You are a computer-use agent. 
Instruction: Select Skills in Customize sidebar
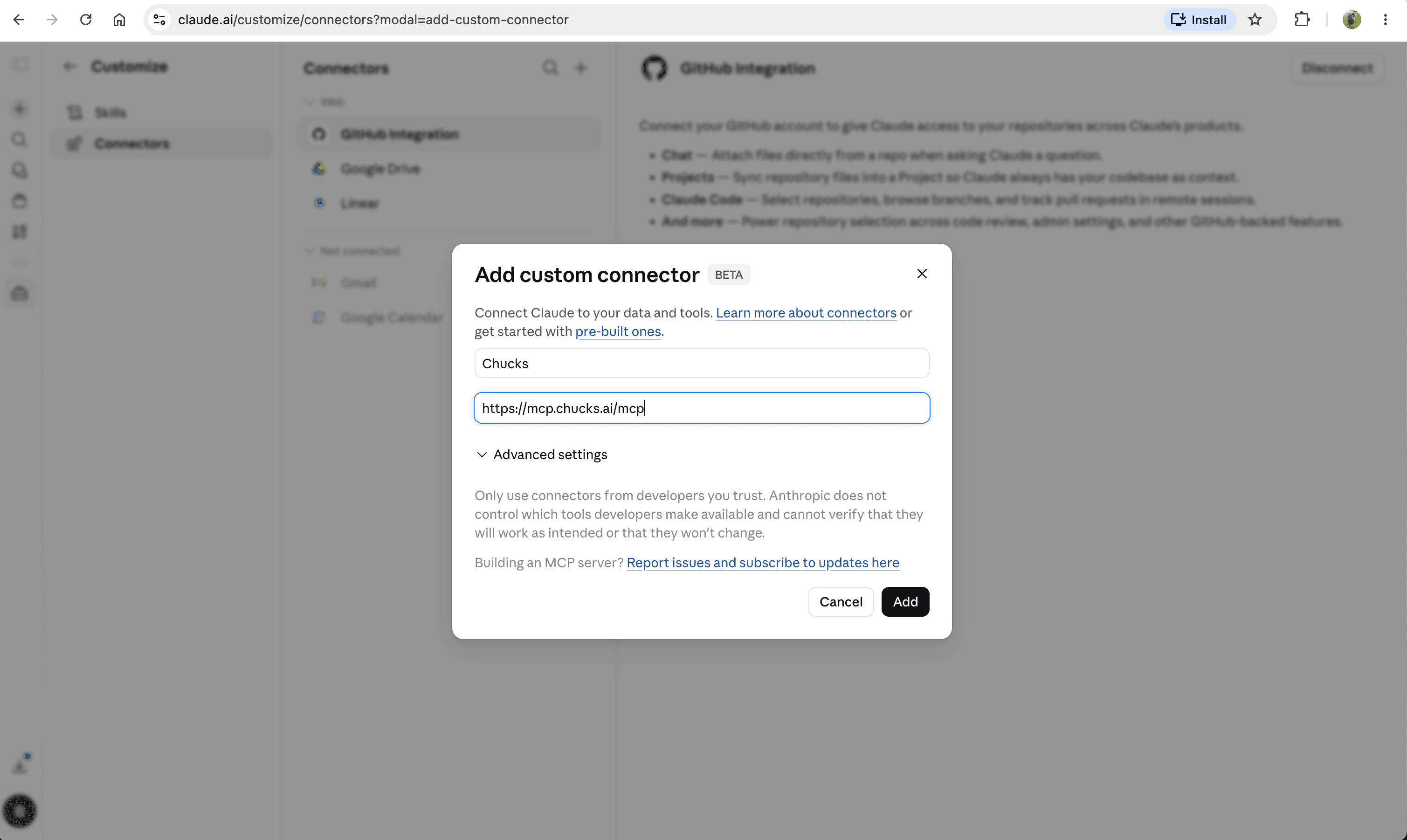click(162, 113)
